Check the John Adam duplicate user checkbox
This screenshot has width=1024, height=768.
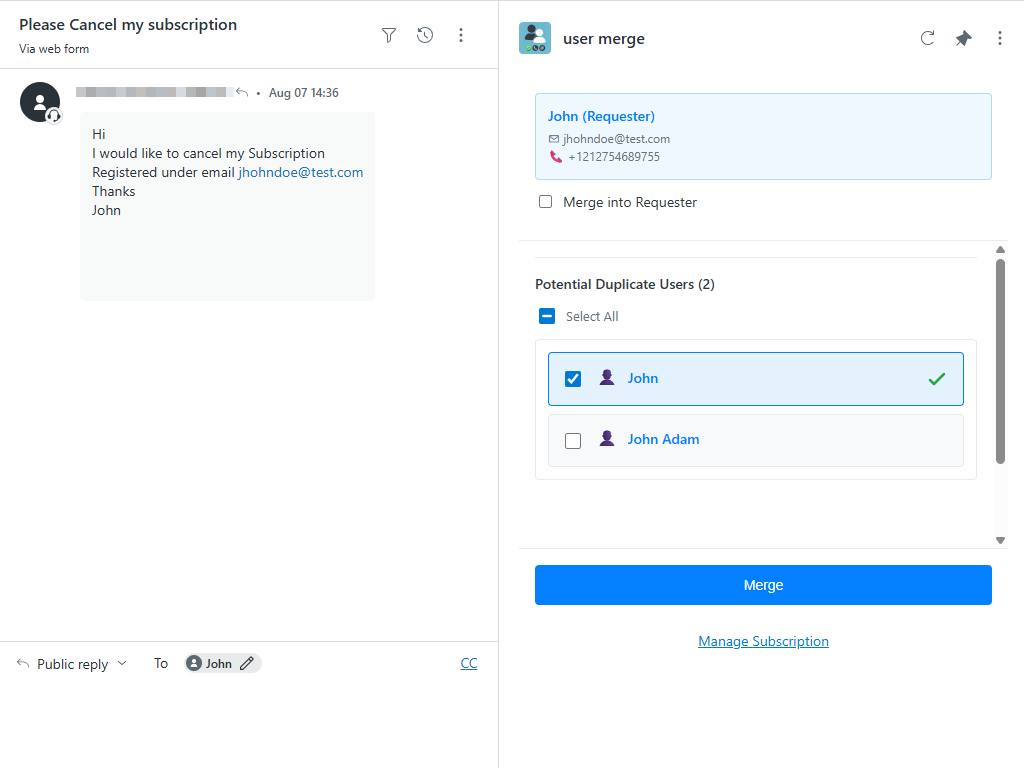pos(573,438)
